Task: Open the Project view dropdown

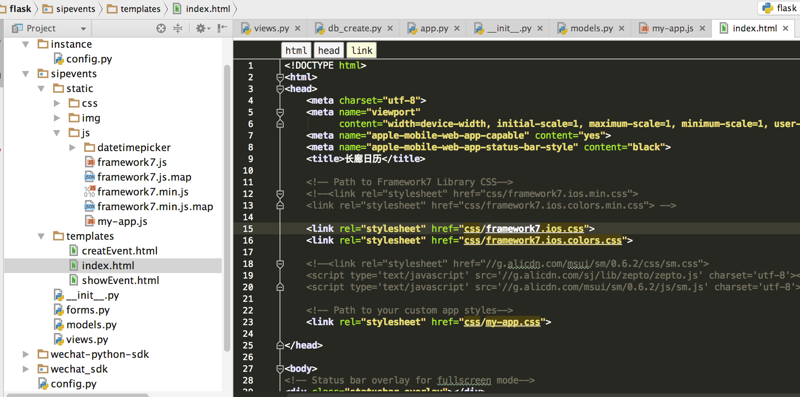Action: coord(83,29)
